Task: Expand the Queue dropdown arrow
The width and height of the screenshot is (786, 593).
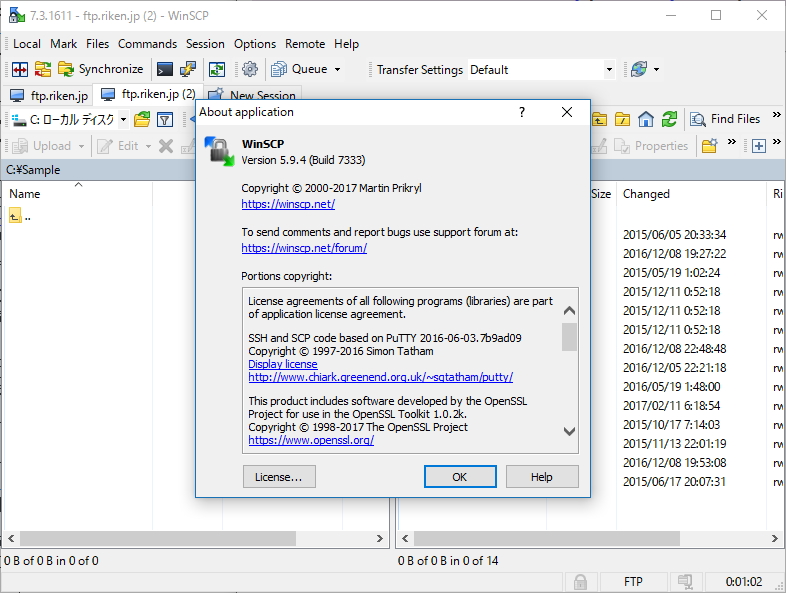Action: tap(337, 69)
